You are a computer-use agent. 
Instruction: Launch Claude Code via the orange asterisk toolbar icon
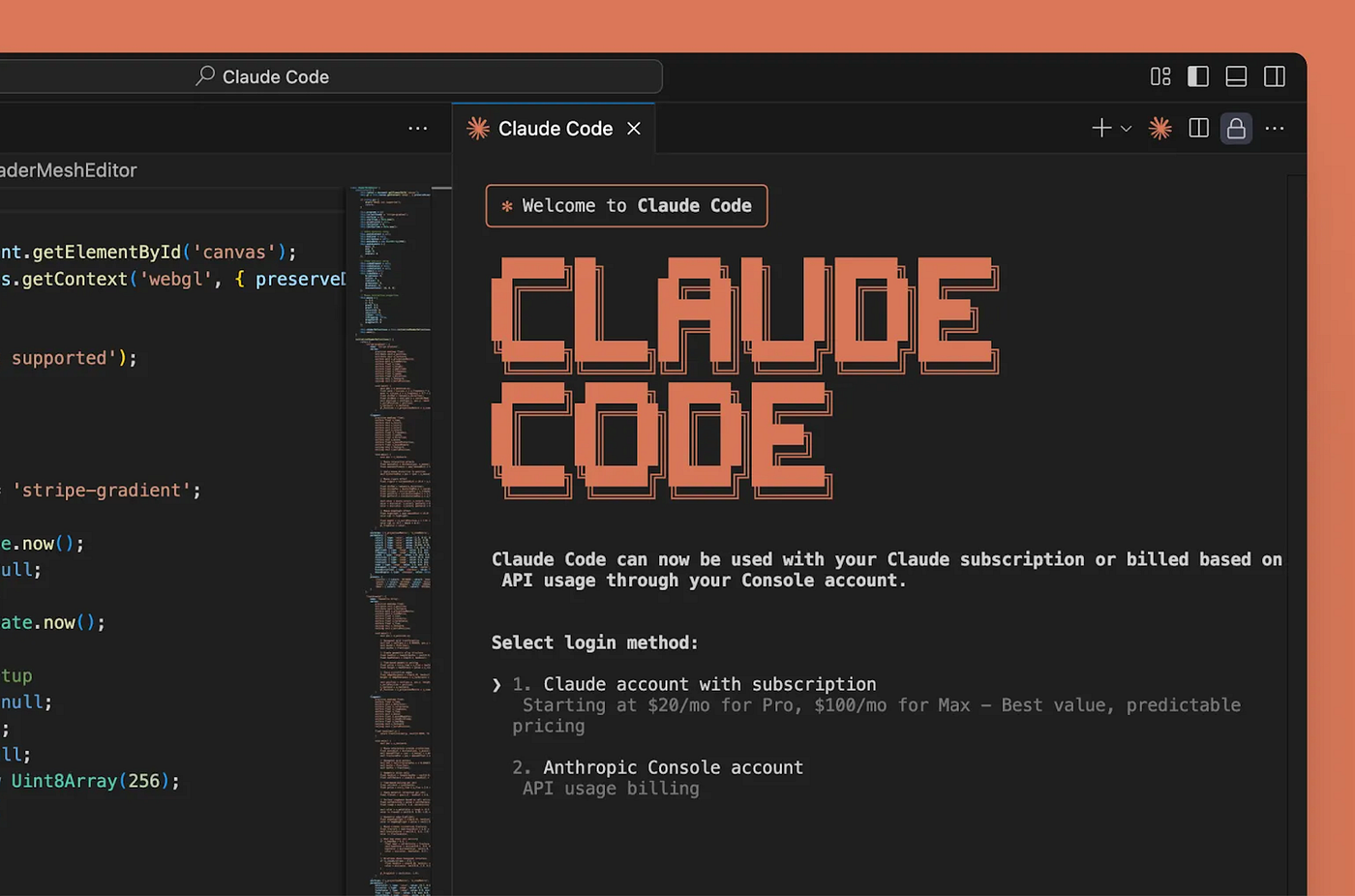click(1159, 128)
